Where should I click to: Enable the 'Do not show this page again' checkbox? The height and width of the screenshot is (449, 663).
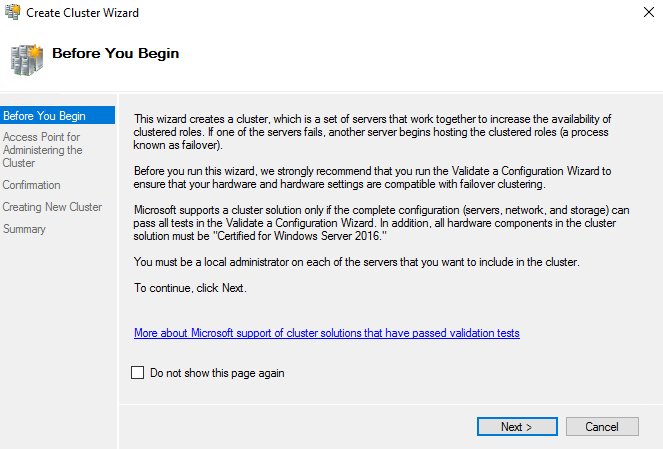click(138, 373)
